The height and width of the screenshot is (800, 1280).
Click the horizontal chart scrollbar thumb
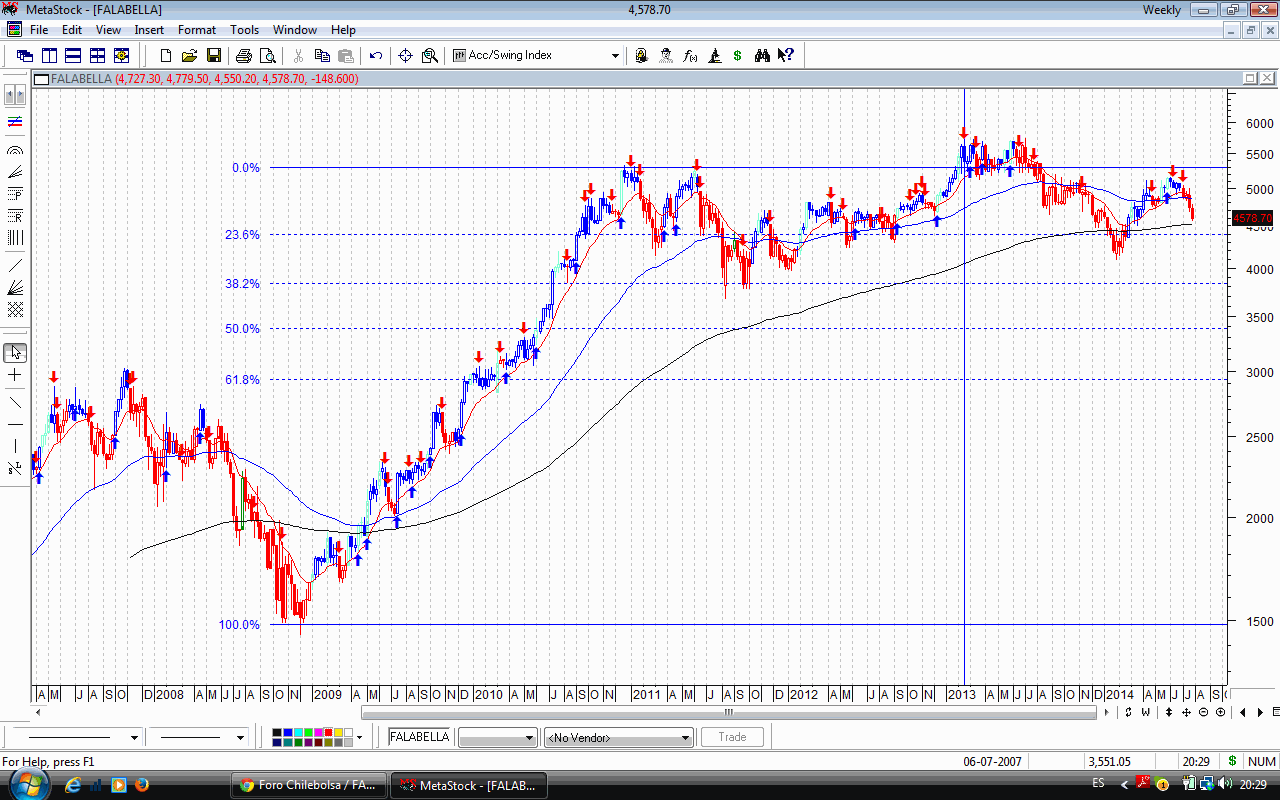729,713
